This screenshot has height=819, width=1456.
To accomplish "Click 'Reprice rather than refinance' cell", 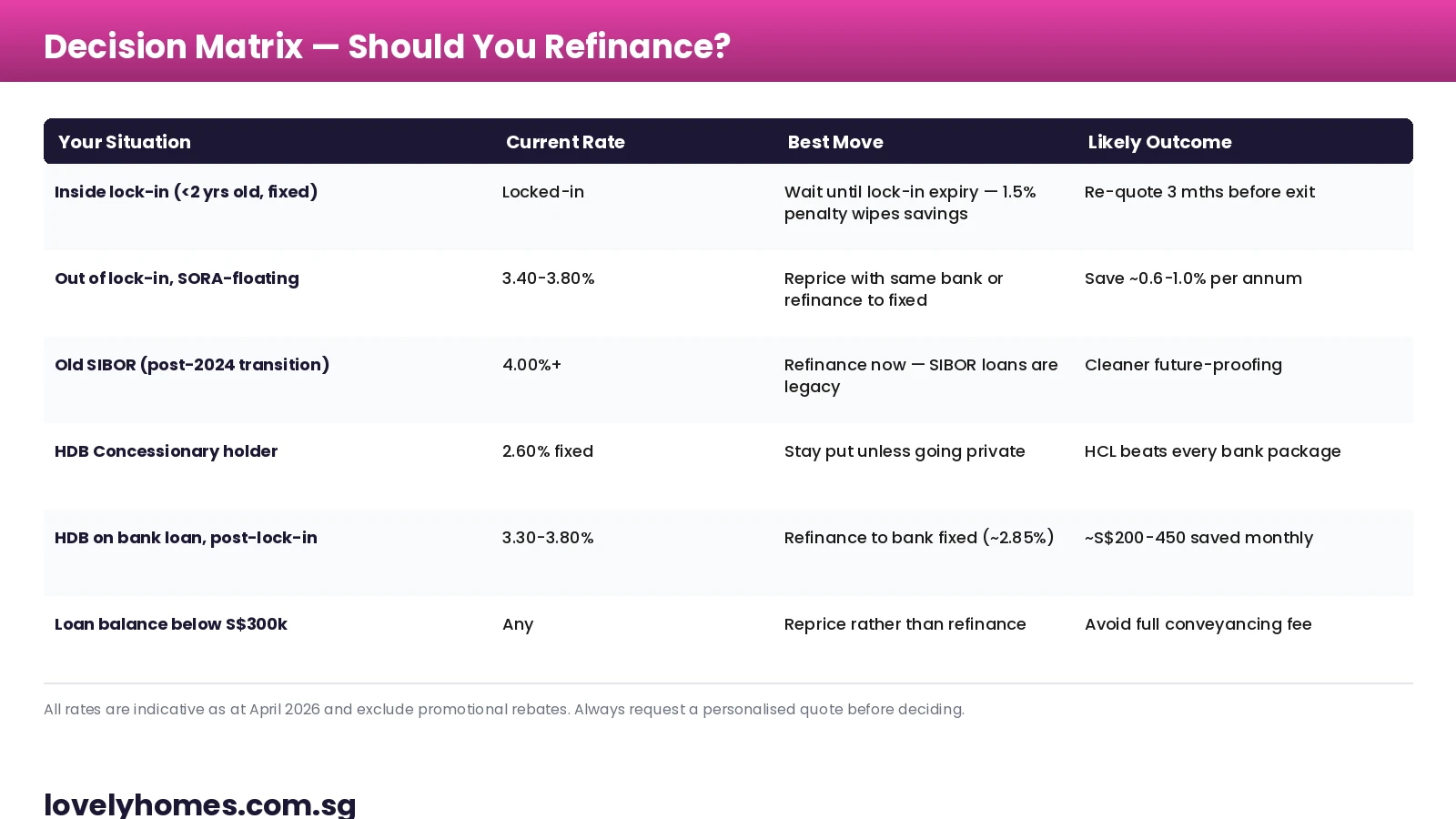I will pyautogui.click(x=905, y=624).
